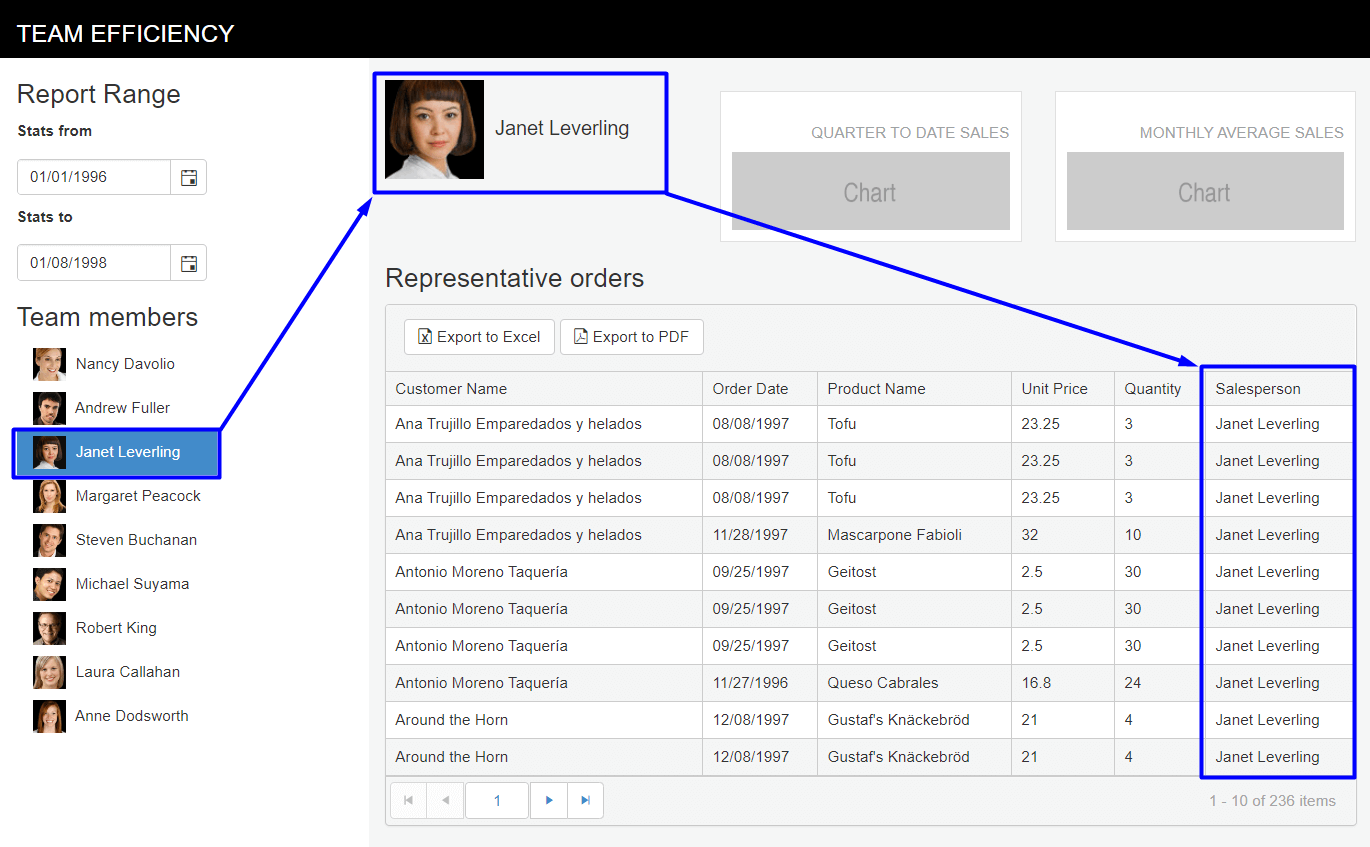Sort by Quantity column header
The height and width of the screenshot is (847, 1370).
pos(1159,389)
